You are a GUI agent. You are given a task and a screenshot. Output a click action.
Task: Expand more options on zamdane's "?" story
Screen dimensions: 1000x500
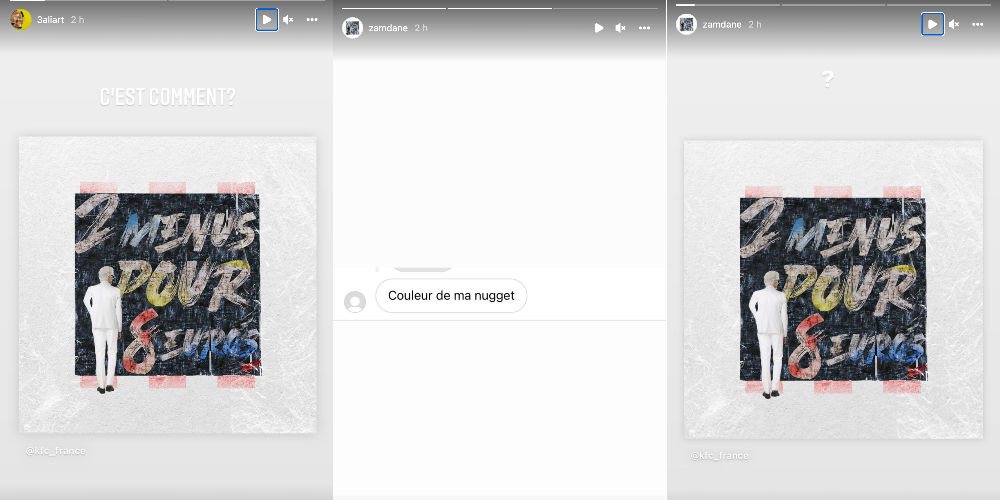click(x=978, y=24)
